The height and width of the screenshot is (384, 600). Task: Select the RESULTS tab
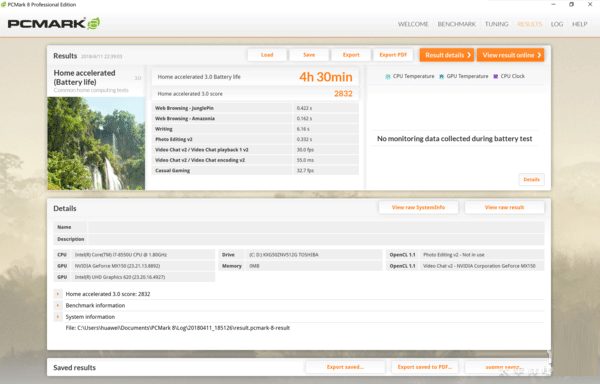tap(530, 24)
